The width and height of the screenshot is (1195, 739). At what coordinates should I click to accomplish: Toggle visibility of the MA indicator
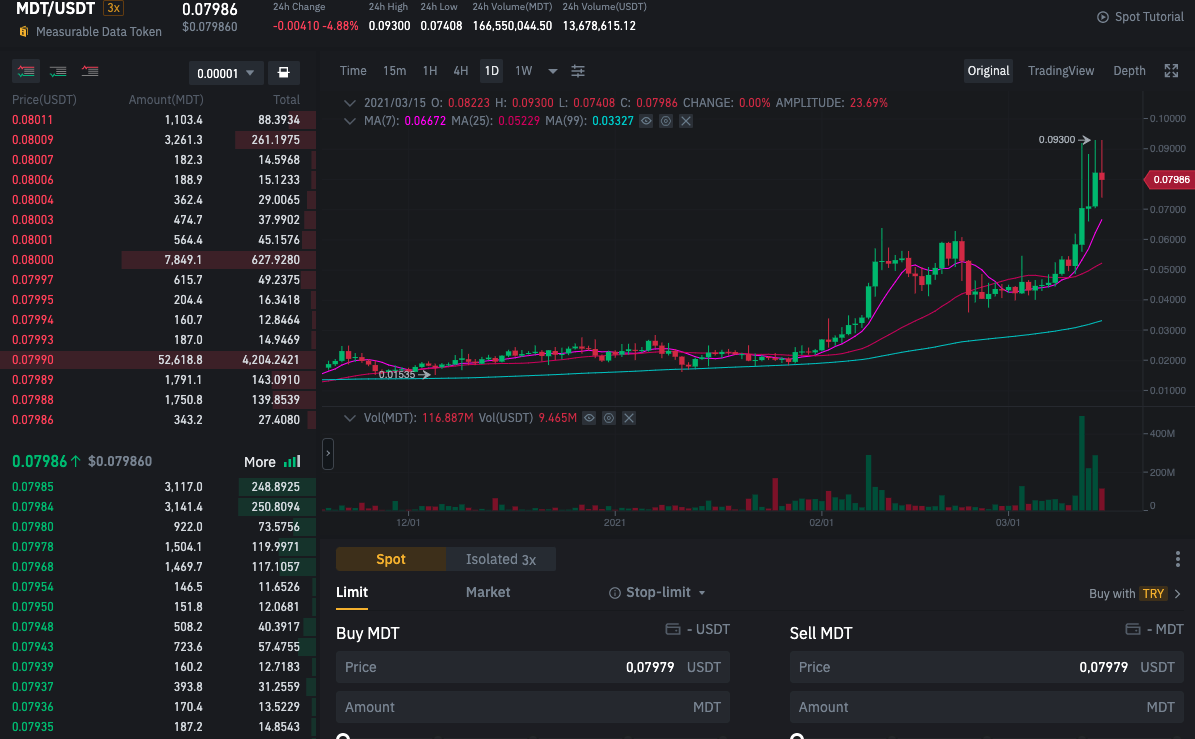click(646, 121)
